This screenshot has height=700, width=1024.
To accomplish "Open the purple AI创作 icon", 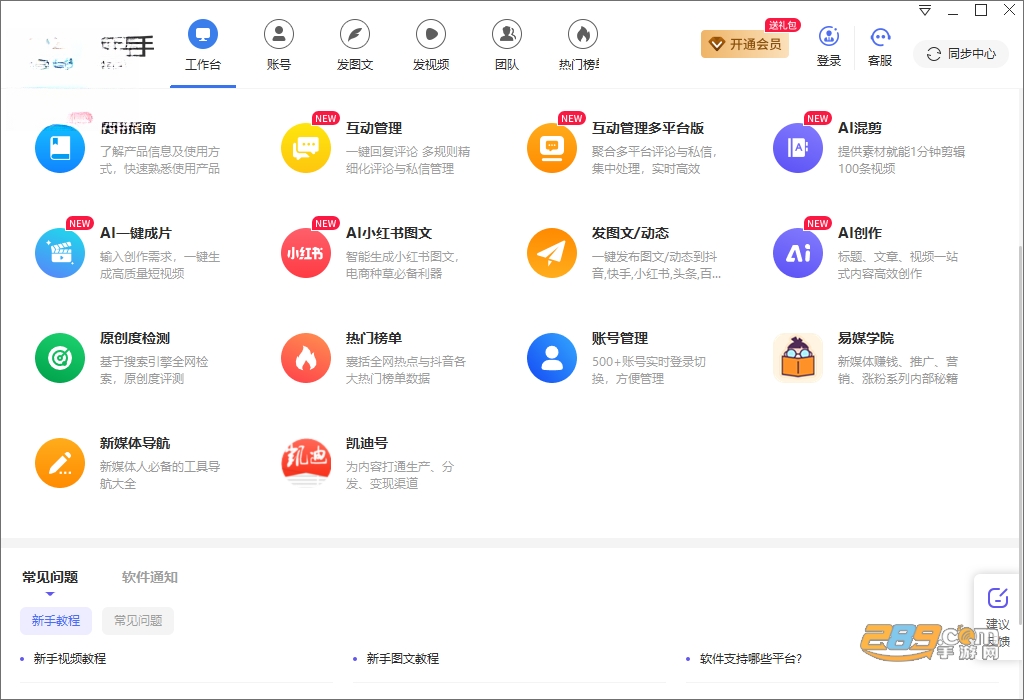I will click(x=798, y=253).
